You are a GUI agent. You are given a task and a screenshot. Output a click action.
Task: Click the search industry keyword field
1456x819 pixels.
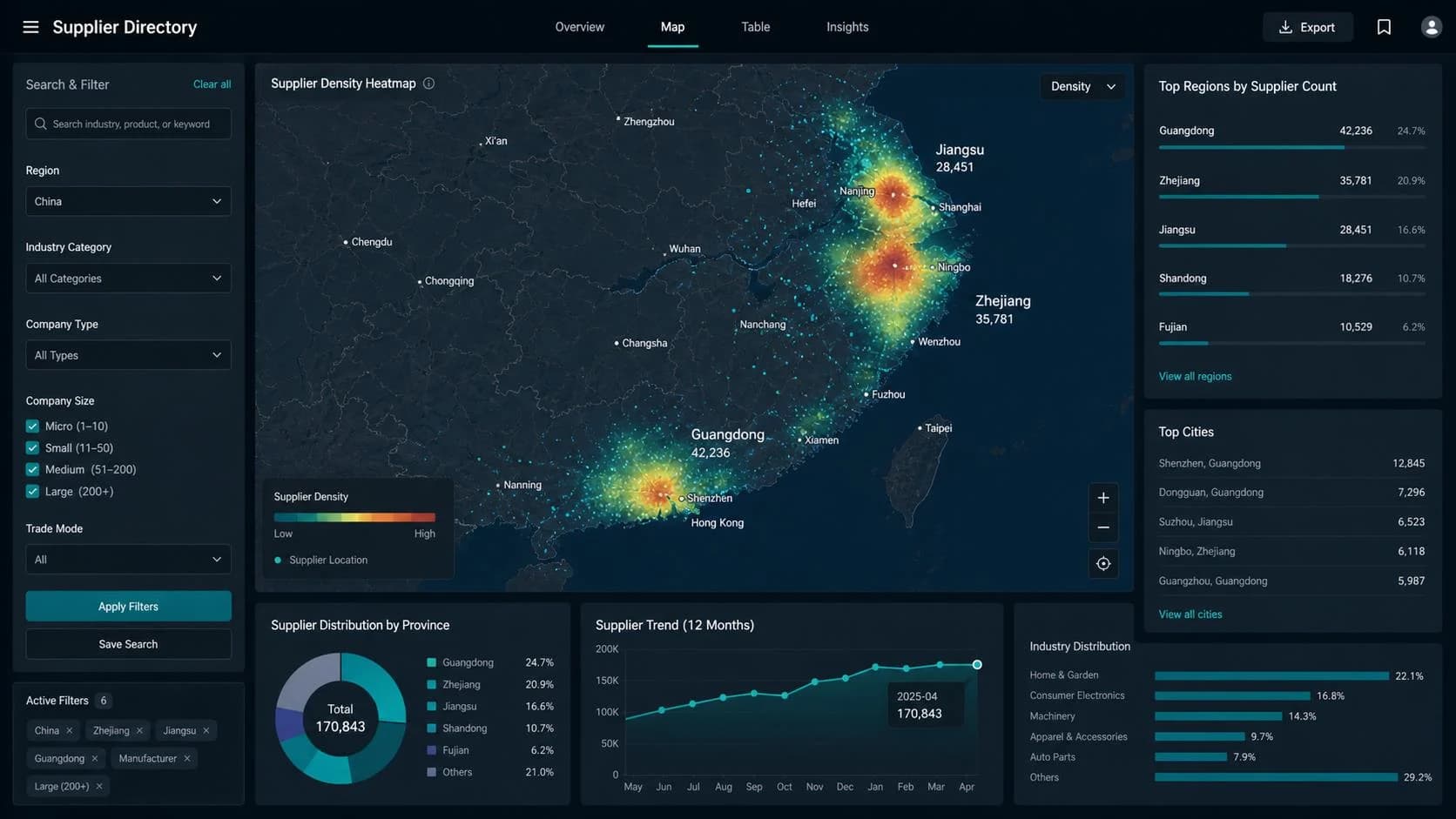coord(128,124)
